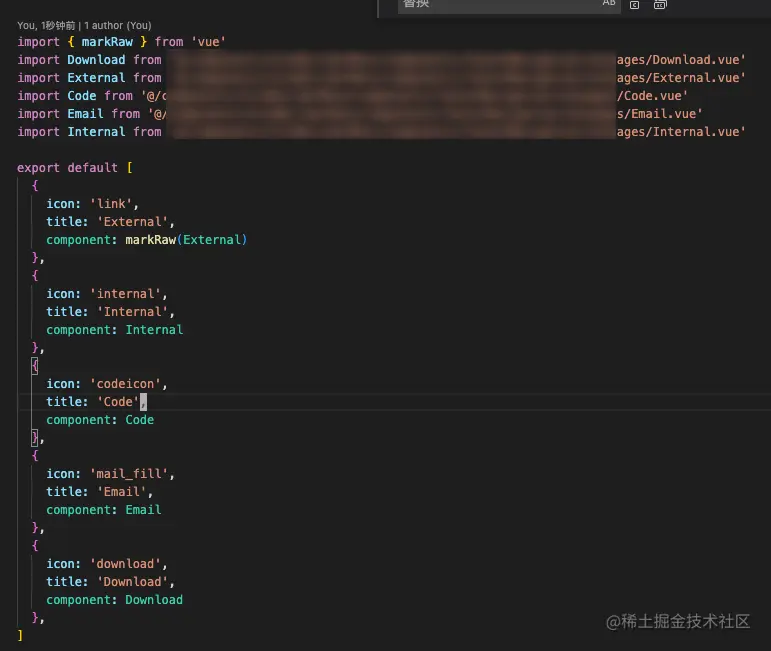Image resolution: width=771 pixels, height=651 pixels.
Task: Click the line title: 'Code'
Action: (x=96, y=402)
